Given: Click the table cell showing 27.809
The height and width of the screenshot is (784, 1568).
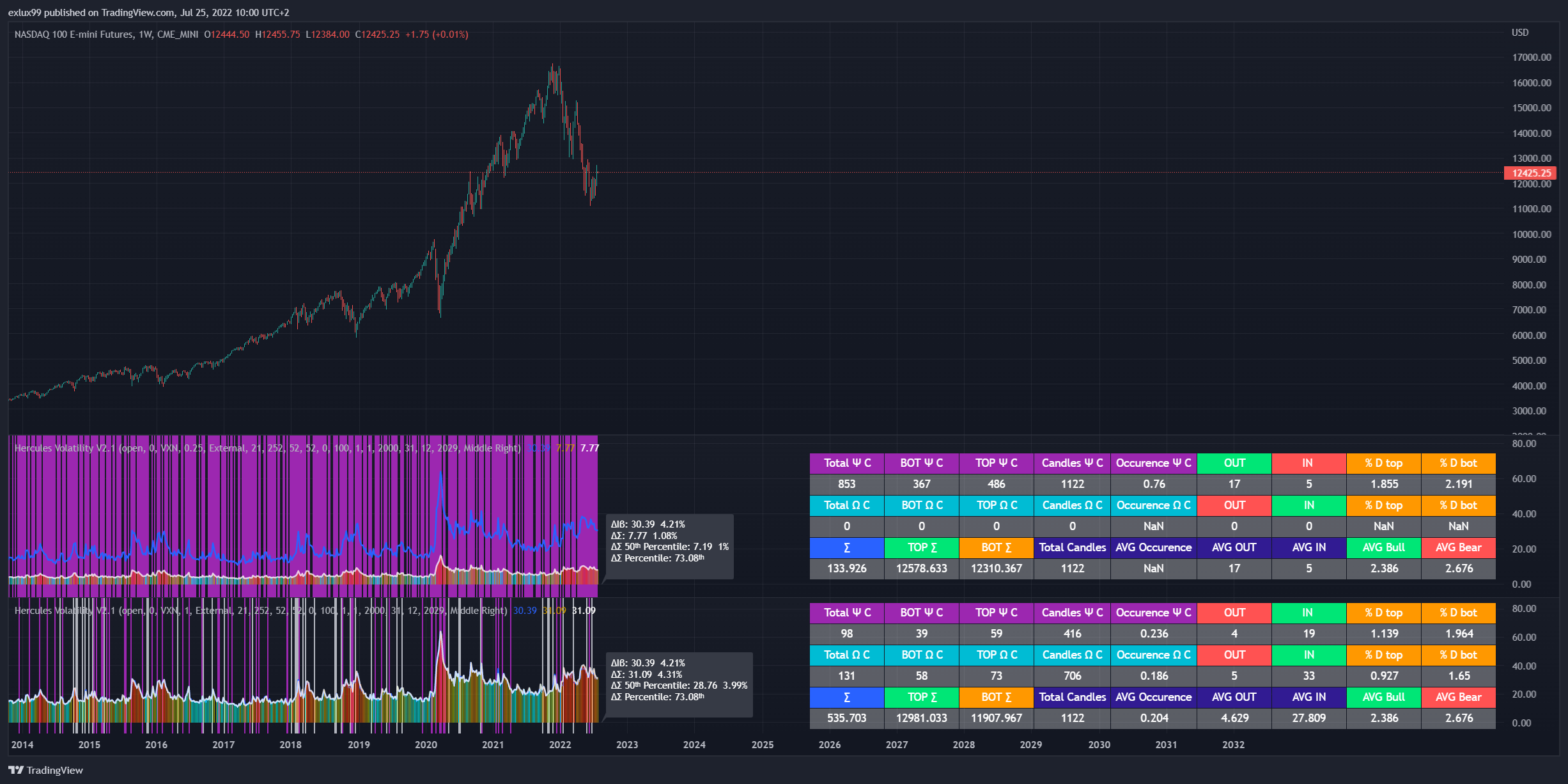Looking at the screenshot, I should click(1308, 718).
